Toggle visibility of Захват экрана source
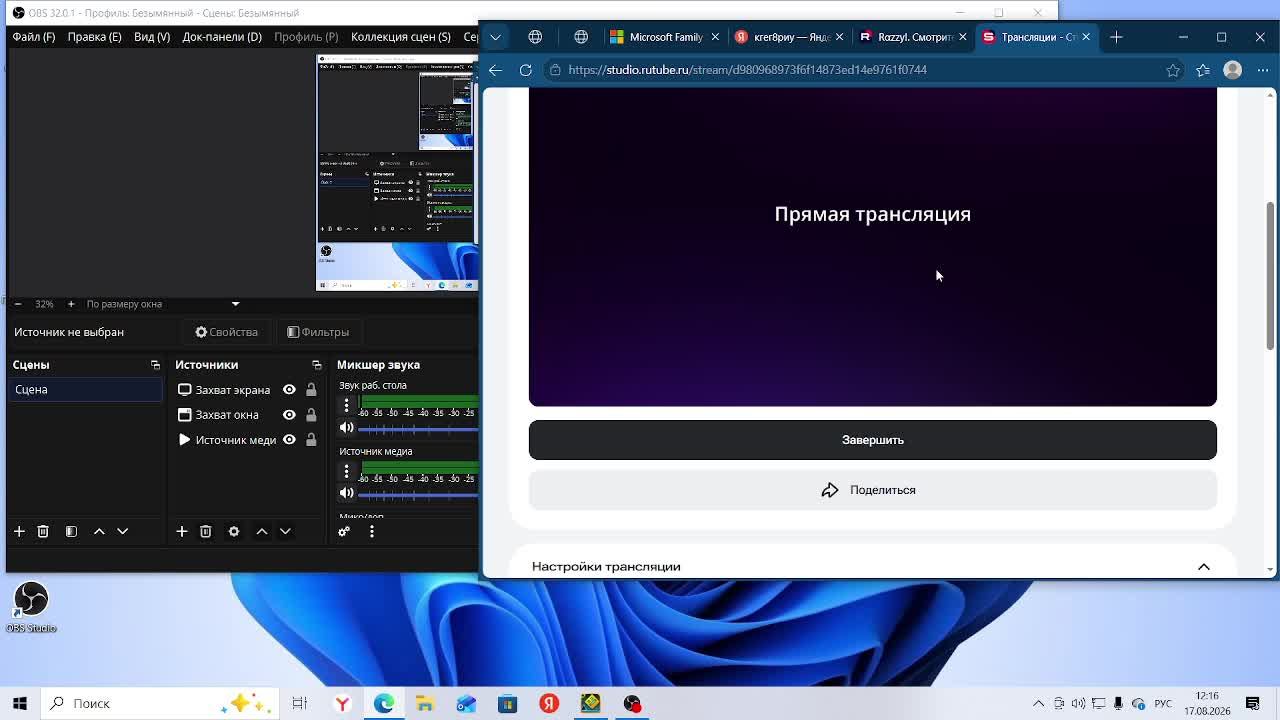 [289, 390]
